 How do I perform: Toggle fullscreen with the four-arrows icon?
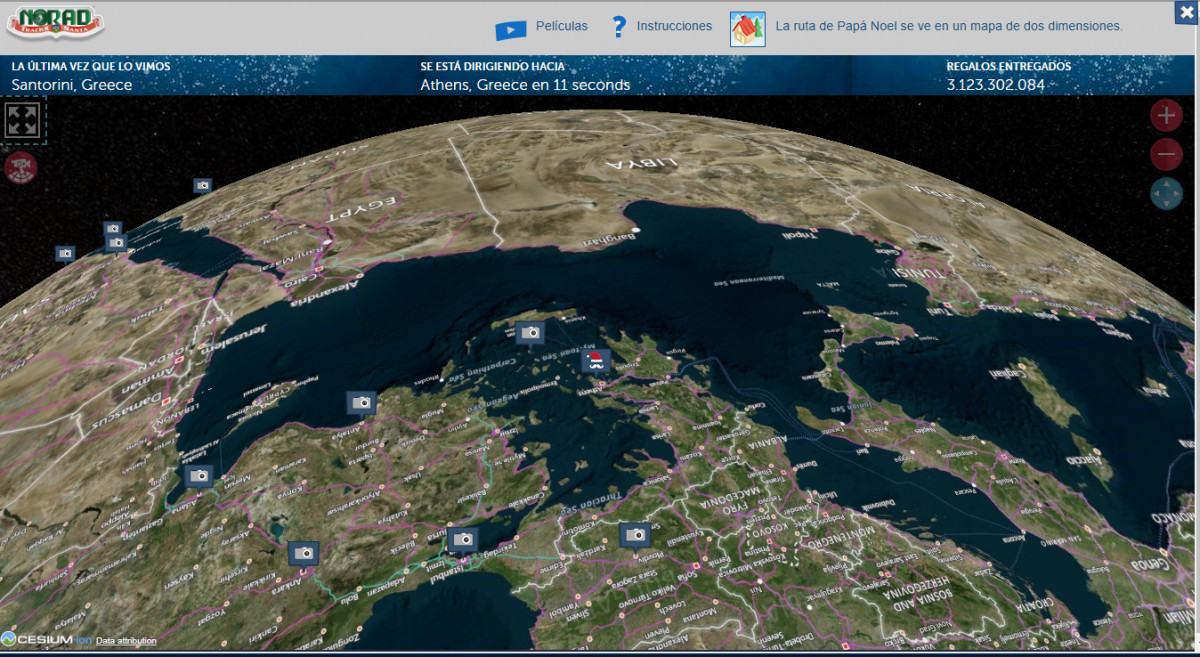click(x=22, y=119)
